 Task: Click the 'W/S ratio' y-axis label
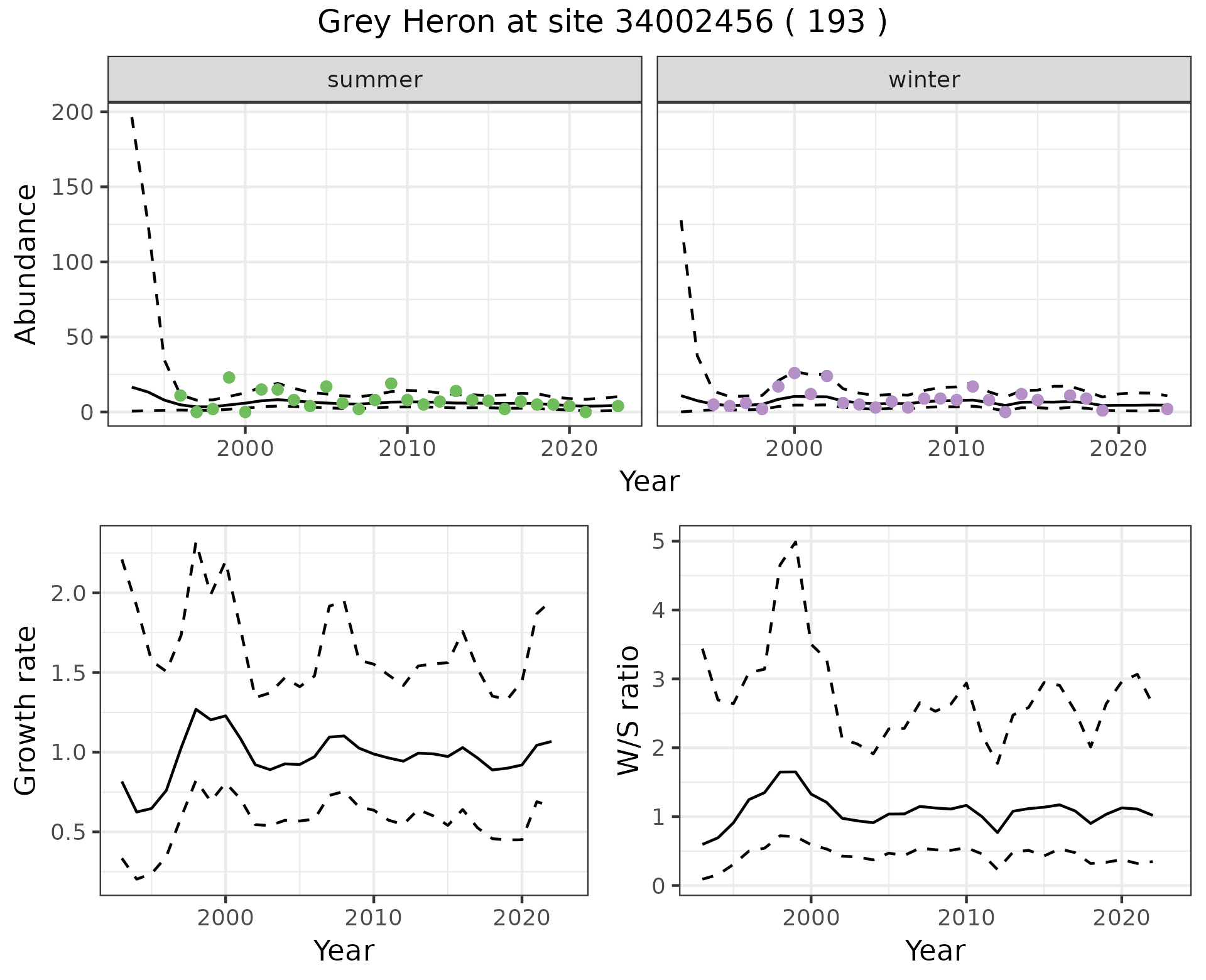(x=628, y=710)
